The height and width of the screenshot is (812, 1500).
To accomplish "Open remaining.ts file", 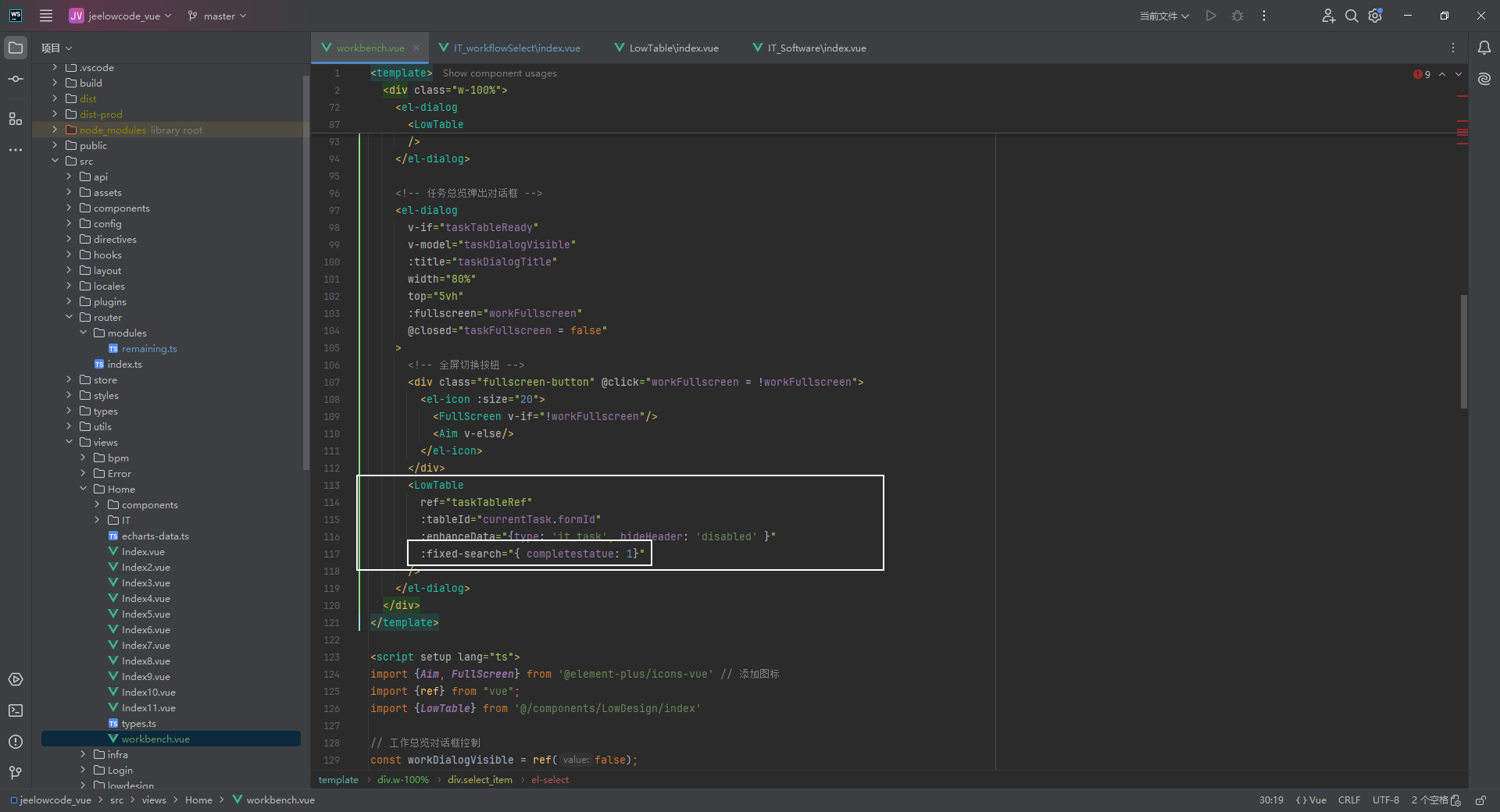I will point(149,348).
